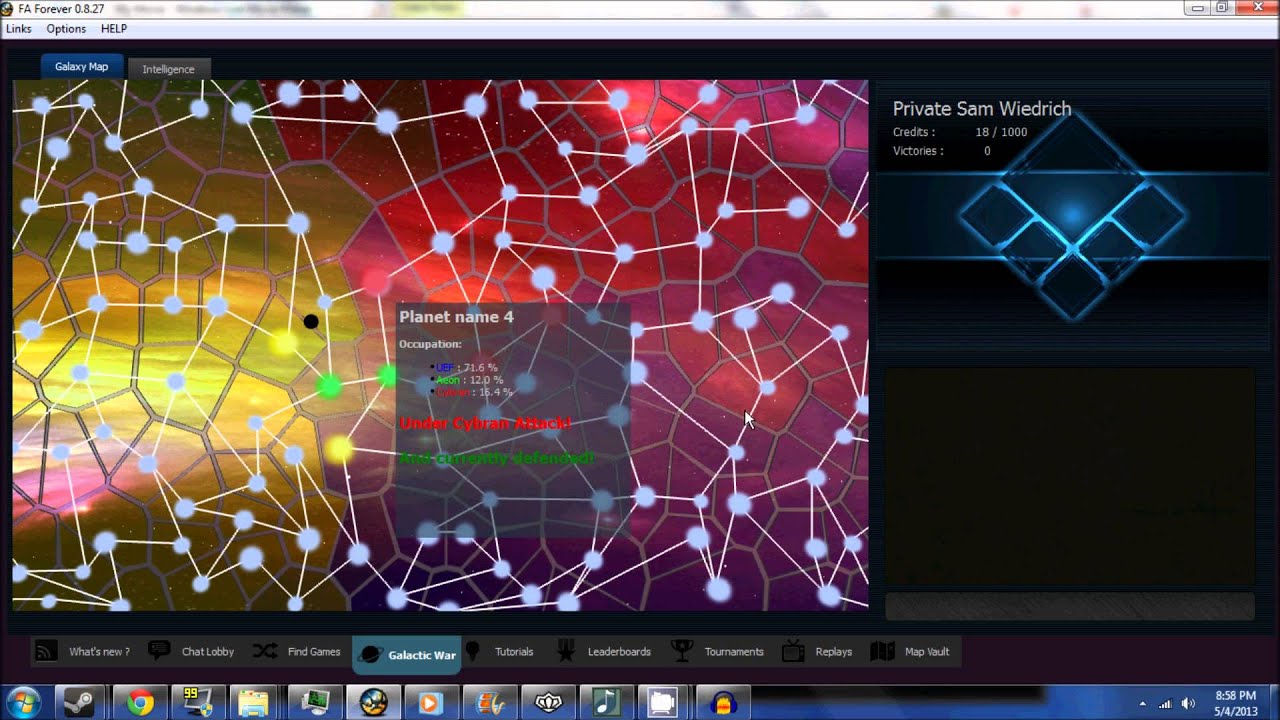Open the volume speaker tray icon

[x=1188, y=703]
